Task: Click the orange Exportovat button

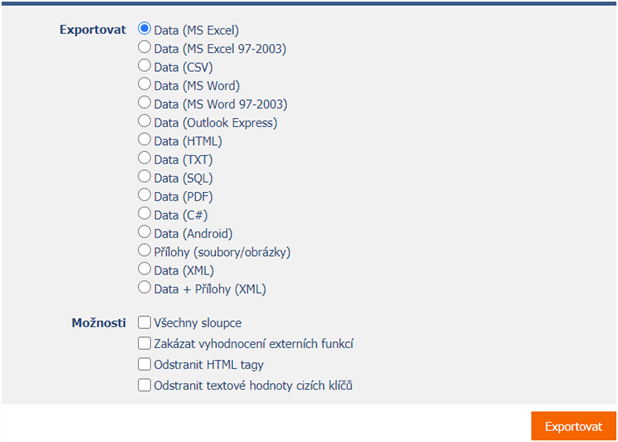Action: point(573,426)
